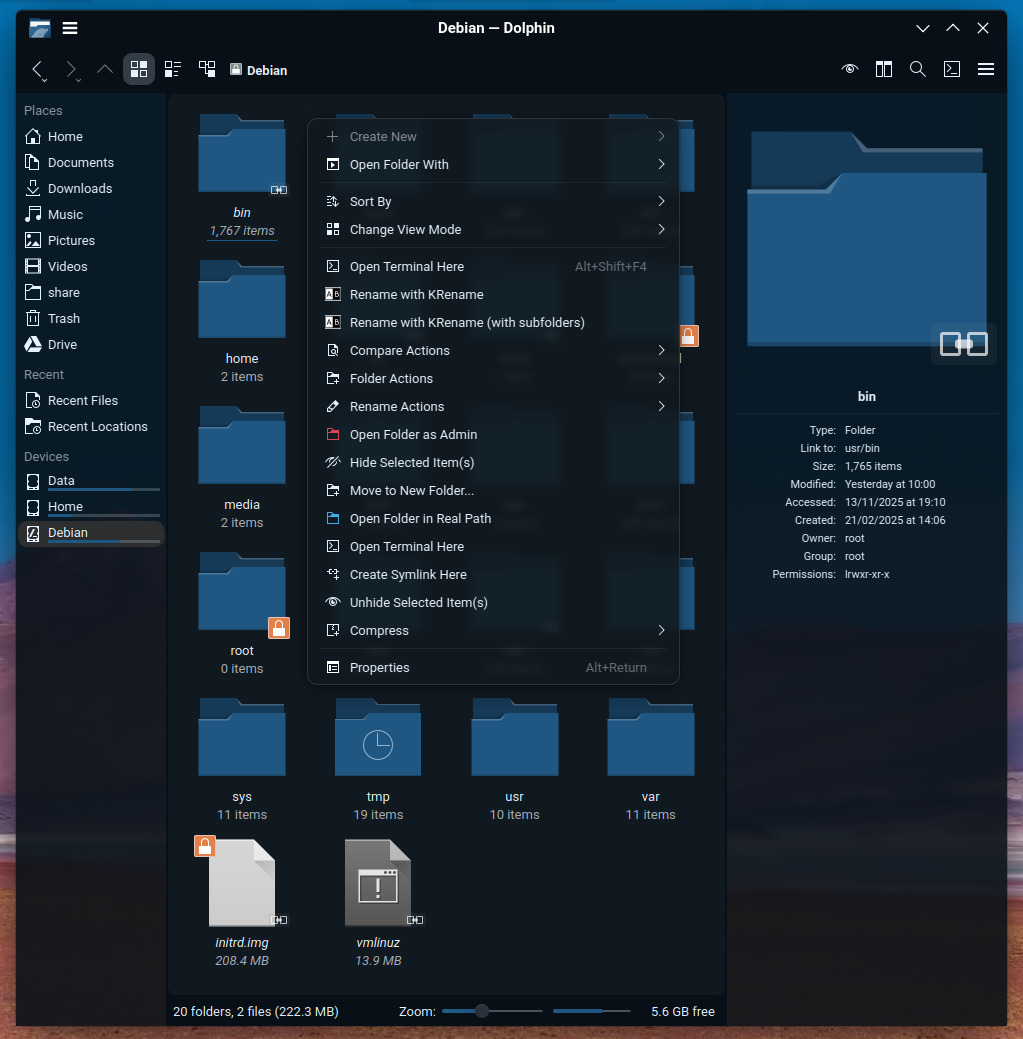Click the Zoom slider handle in status bar
This screenshot has width=1023, height=1039.
482,1011
